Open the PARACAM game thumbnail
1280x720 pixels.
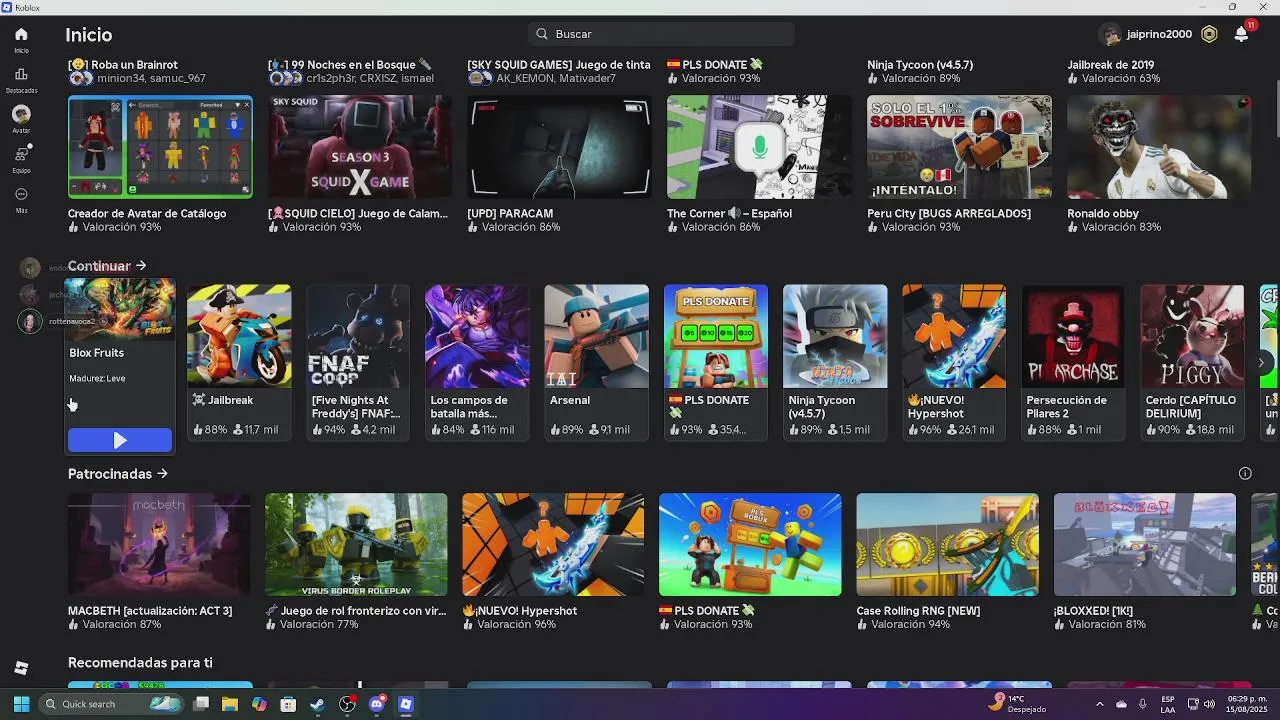pyautogui.click(x=560, y=147)
